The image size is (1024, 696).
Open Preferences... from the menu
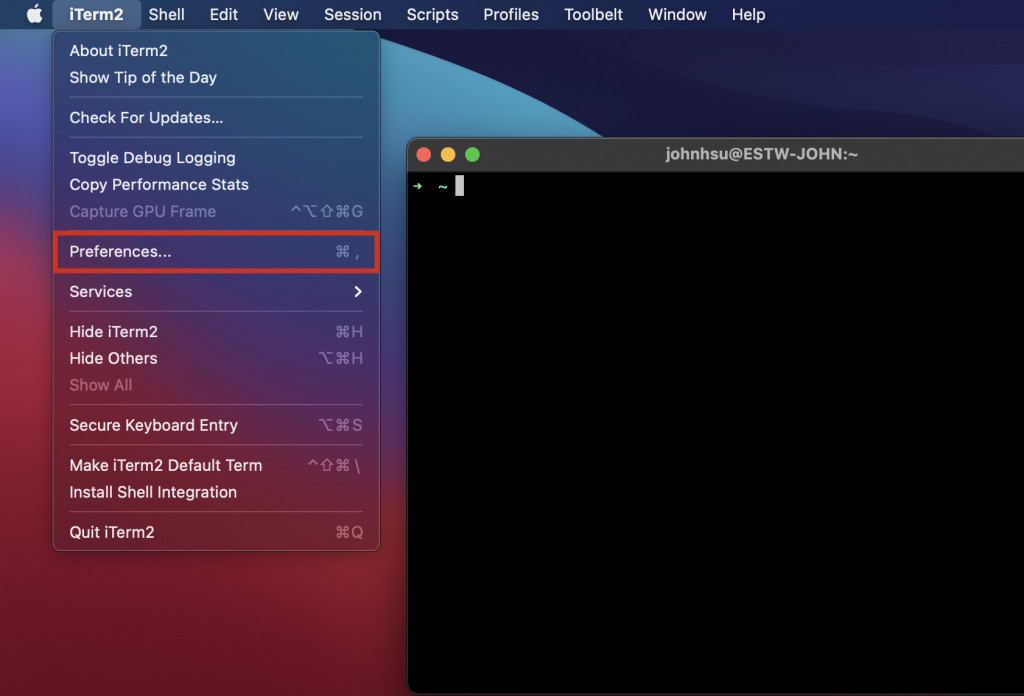tap(216, 251)
